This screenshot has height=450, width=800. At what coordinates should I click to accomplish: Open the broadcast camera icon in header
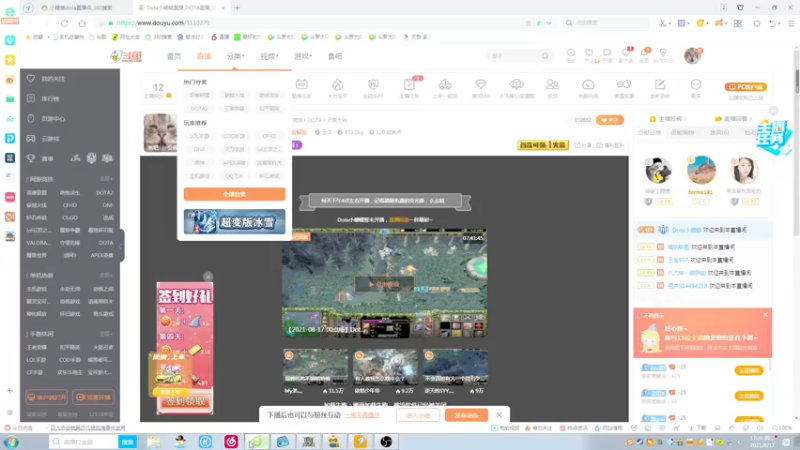click(x=607, y=55)
